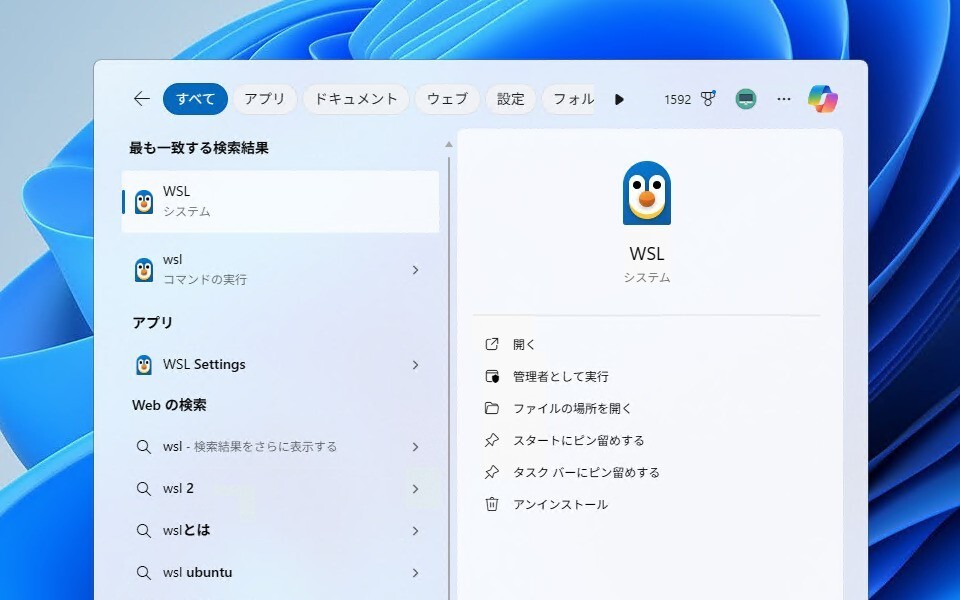Go back with the left arrow icon
Image resolution: width=960 pixels, height=600 pixels.
tap(141, 99)
